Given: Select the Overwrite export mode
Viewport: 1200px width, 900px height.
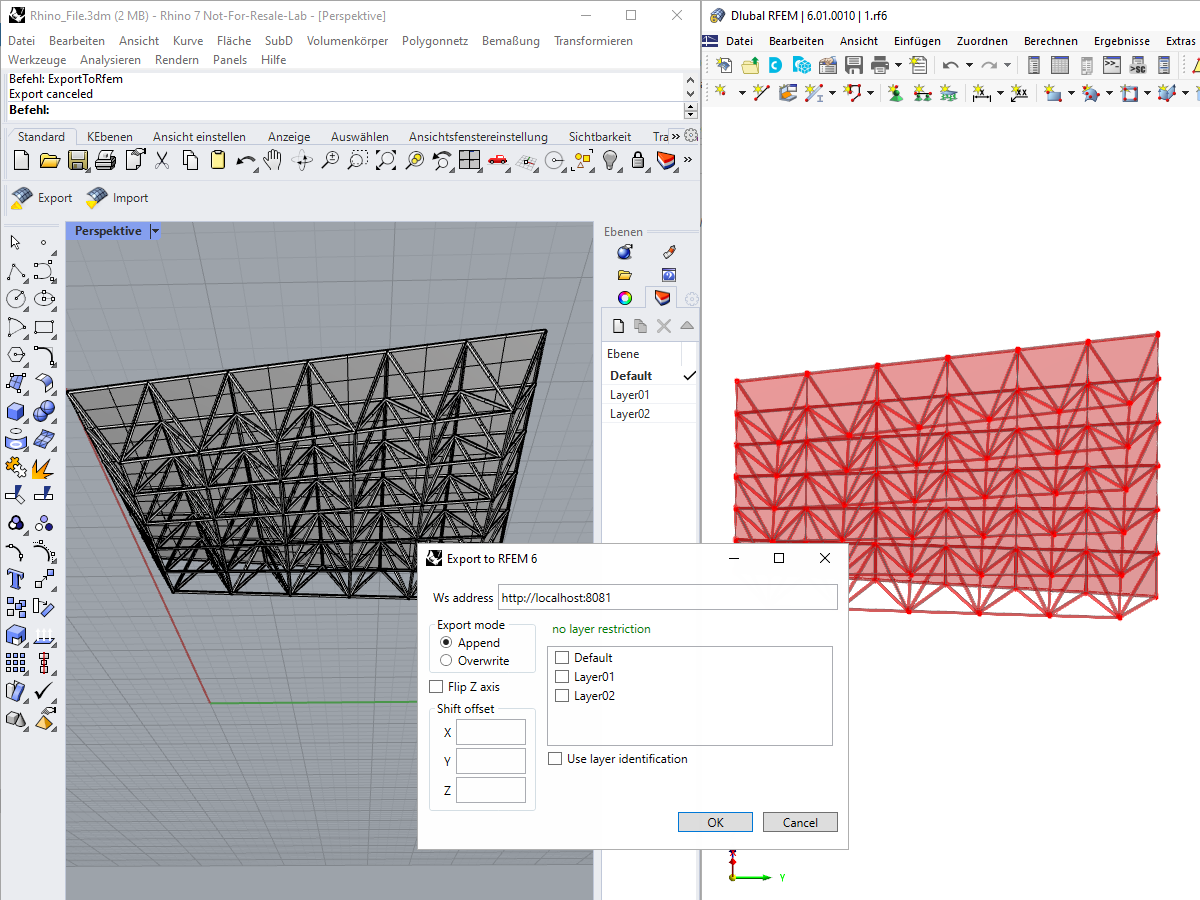Looking at the screenshot, I should (446, 661).
